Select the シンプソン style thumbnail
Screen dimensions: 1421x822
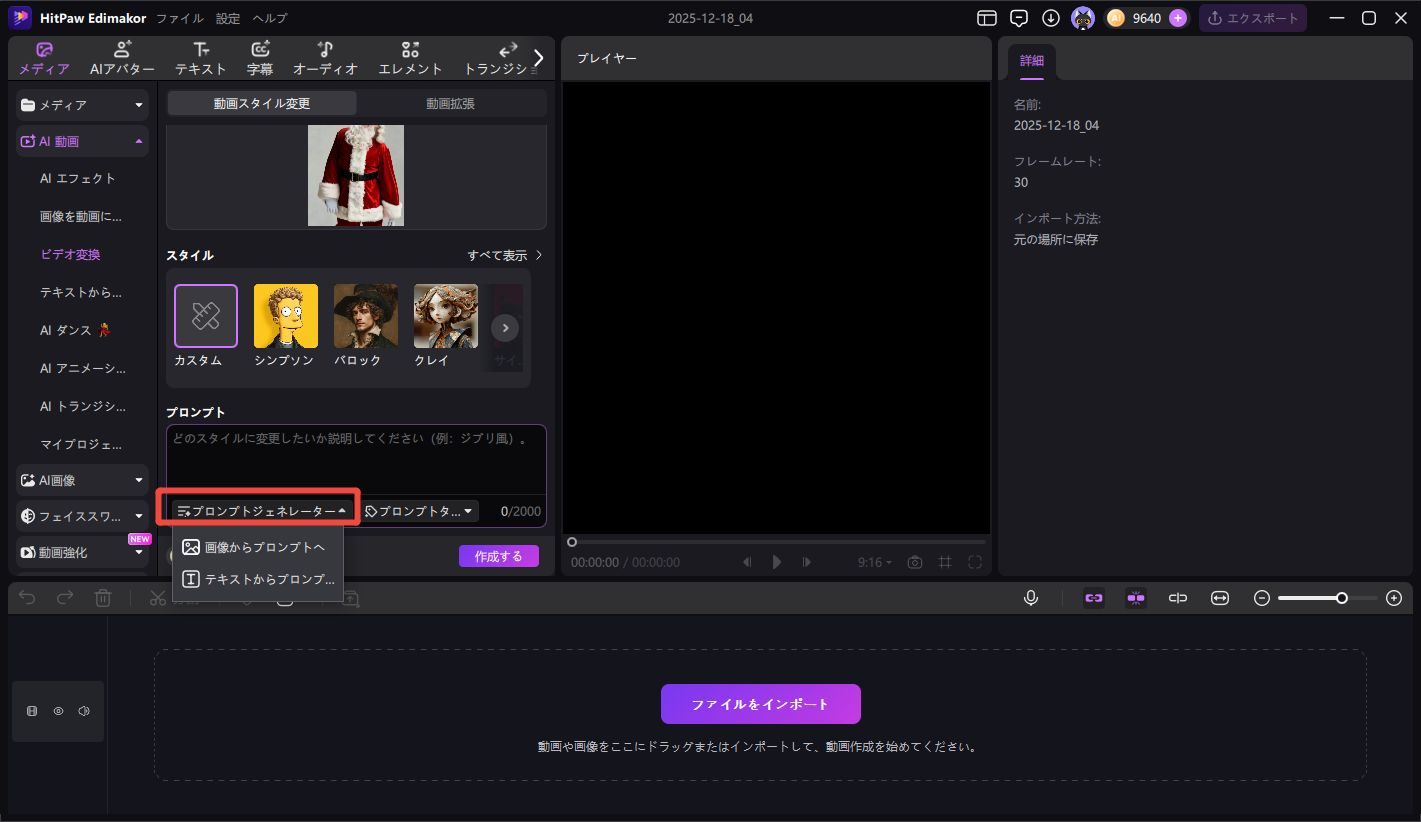click(x=285, y=317)
